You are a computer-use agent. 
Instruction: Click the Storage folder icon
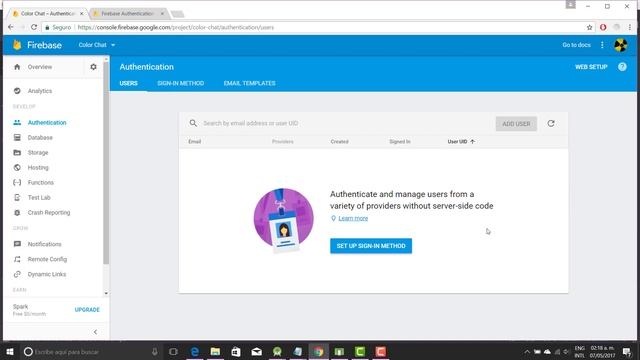(x=17, y=153)
